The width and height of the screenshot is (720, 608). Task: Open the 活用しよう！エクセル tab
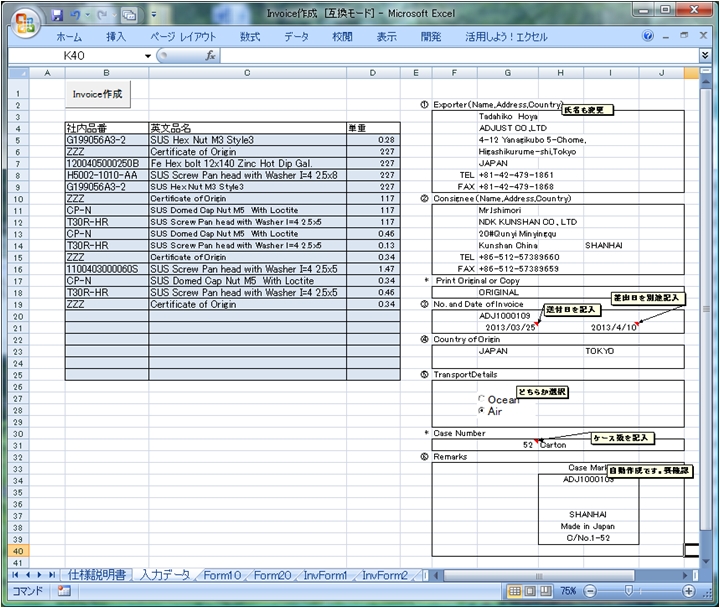click(506, 37)
